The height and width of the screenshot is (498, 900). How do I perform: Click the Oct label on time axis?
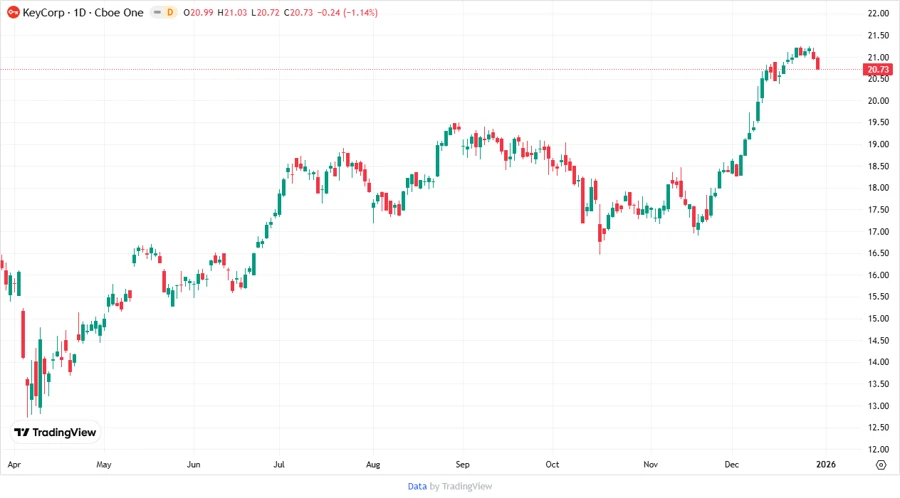click(552, 464)
